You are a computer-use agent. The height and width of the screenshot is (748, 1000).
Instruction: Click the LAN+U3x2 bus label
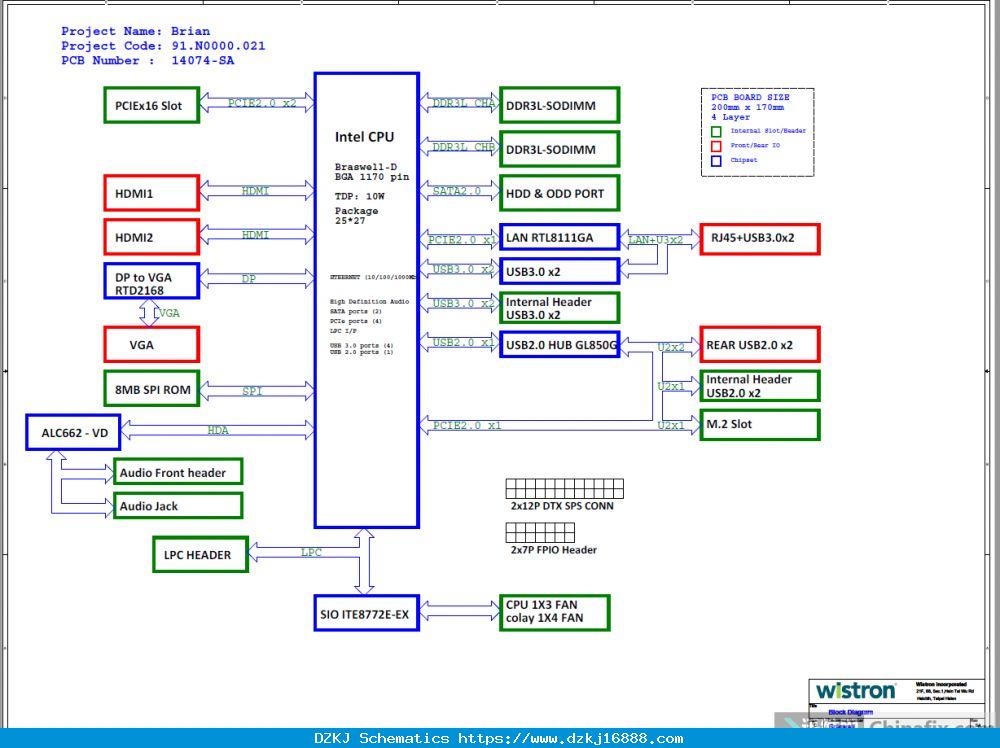(656, 240)
